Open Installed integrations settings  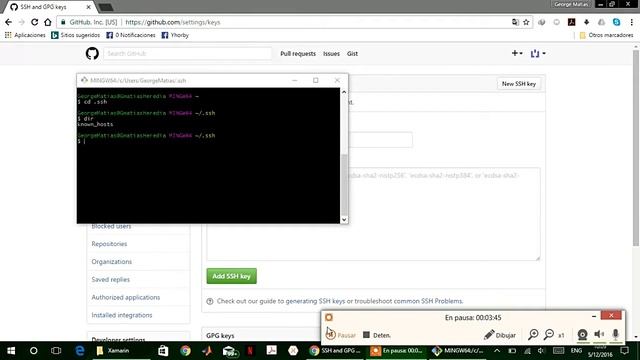(x=122, y=315)
